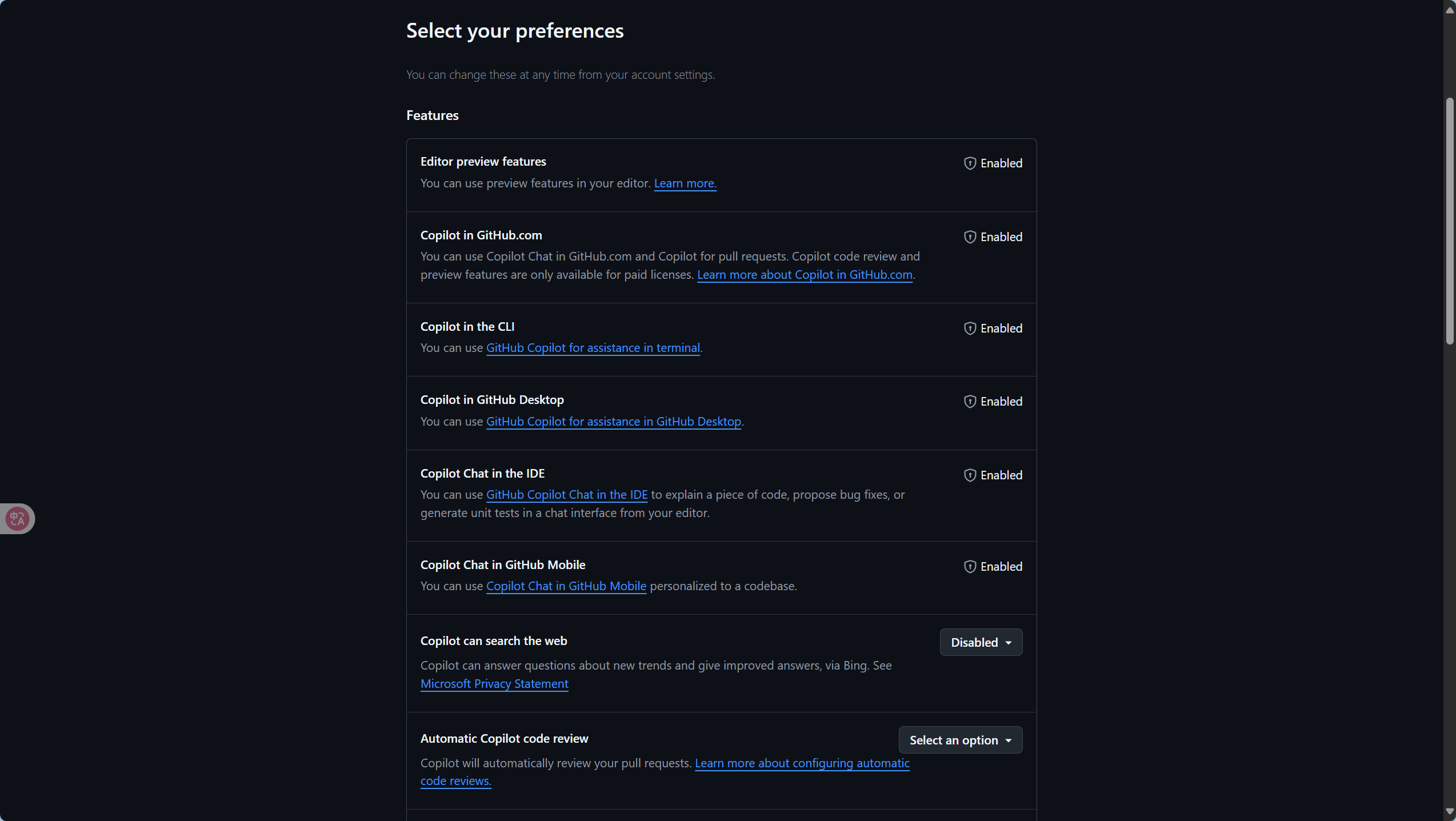1456x821 pixels.
Task: Open the Select an option dropdown for code review
Action: click(960, 740)
